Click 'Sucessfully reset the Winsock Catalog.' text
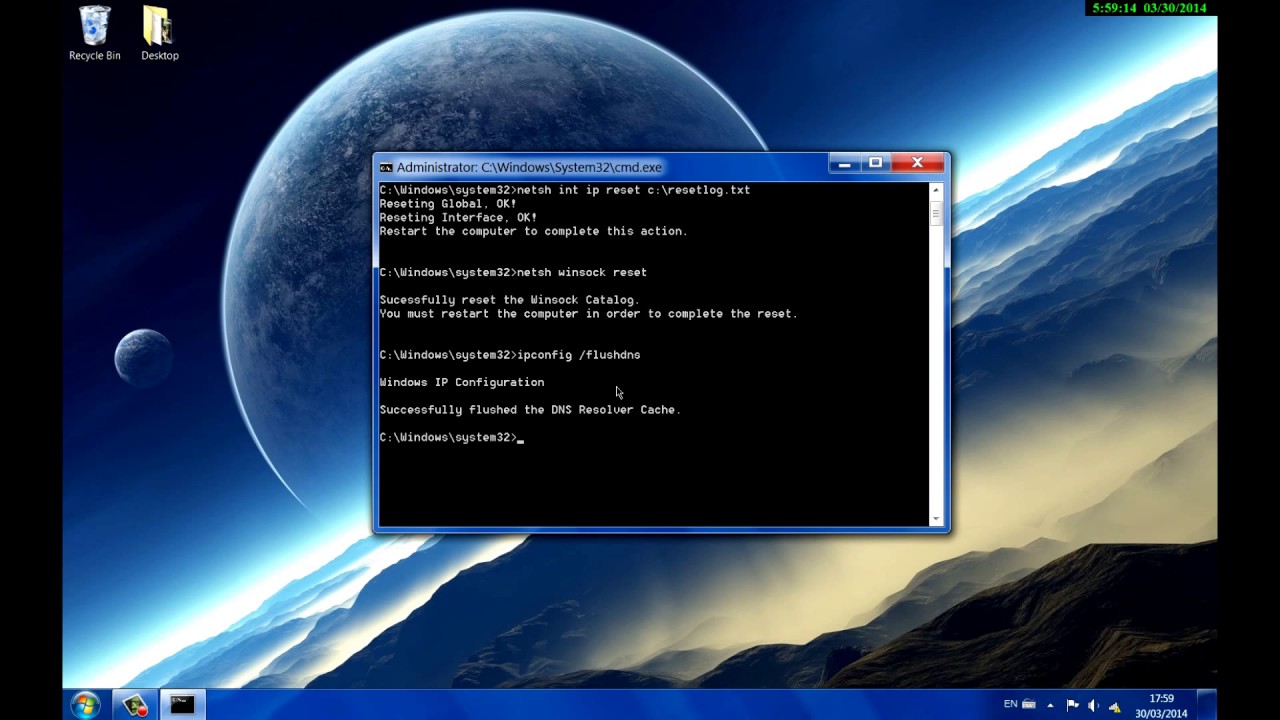Image resolution: width=1280 pixels, height=720 pixels. coord(509,300)
